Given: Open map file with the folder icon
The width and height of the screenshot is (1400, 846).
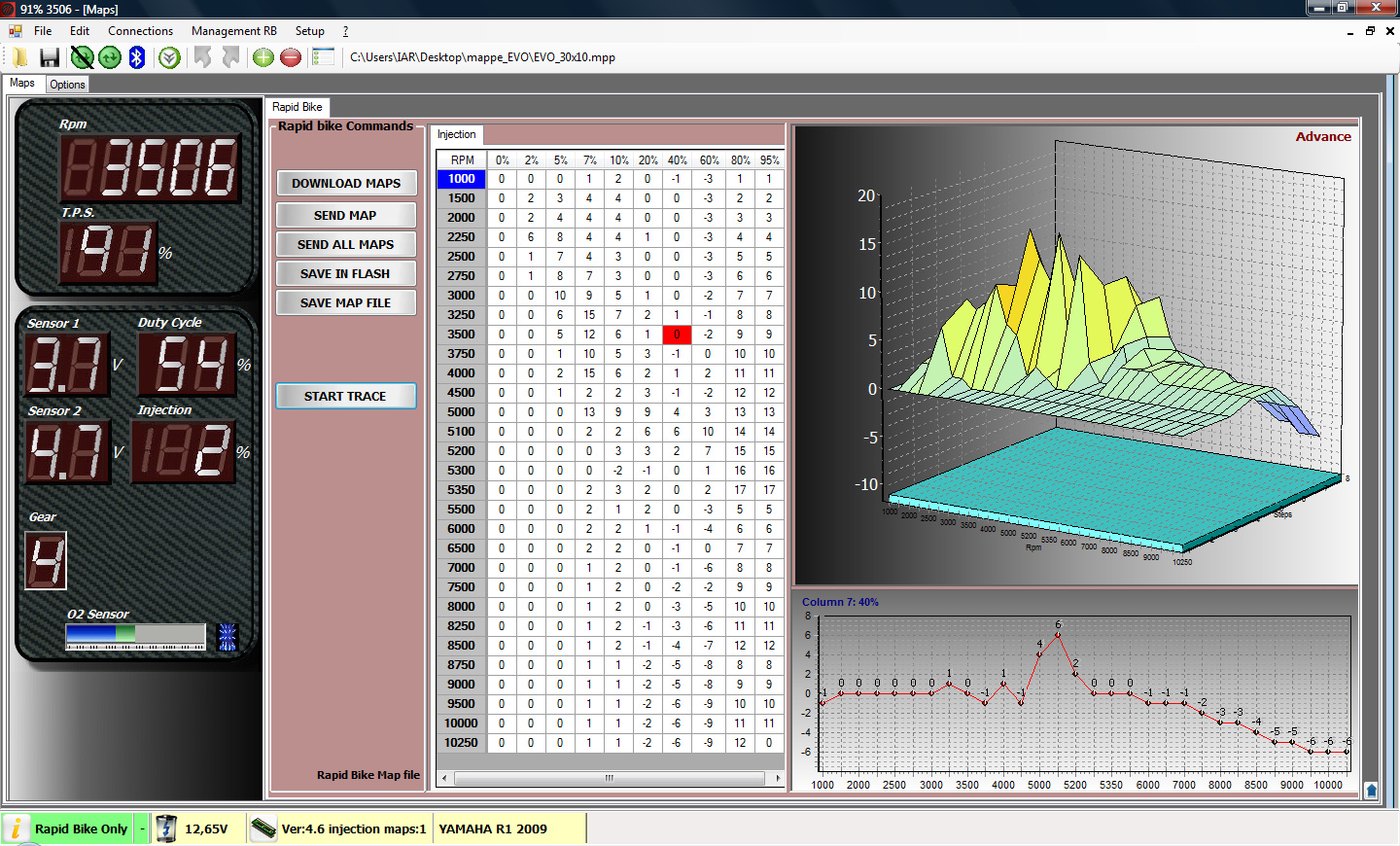Looking at the screenshot, I should [20, 57].
